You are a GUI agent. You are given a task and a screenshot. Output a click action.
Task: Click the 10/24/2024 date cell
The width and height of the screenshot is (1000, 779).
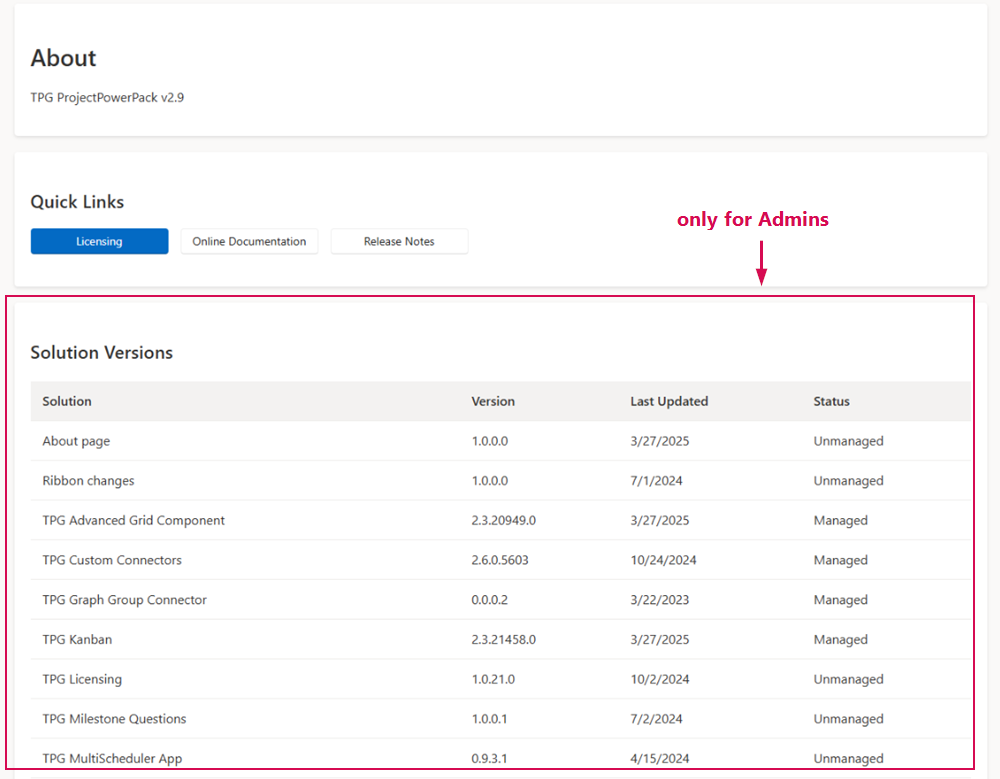[663, 560]
